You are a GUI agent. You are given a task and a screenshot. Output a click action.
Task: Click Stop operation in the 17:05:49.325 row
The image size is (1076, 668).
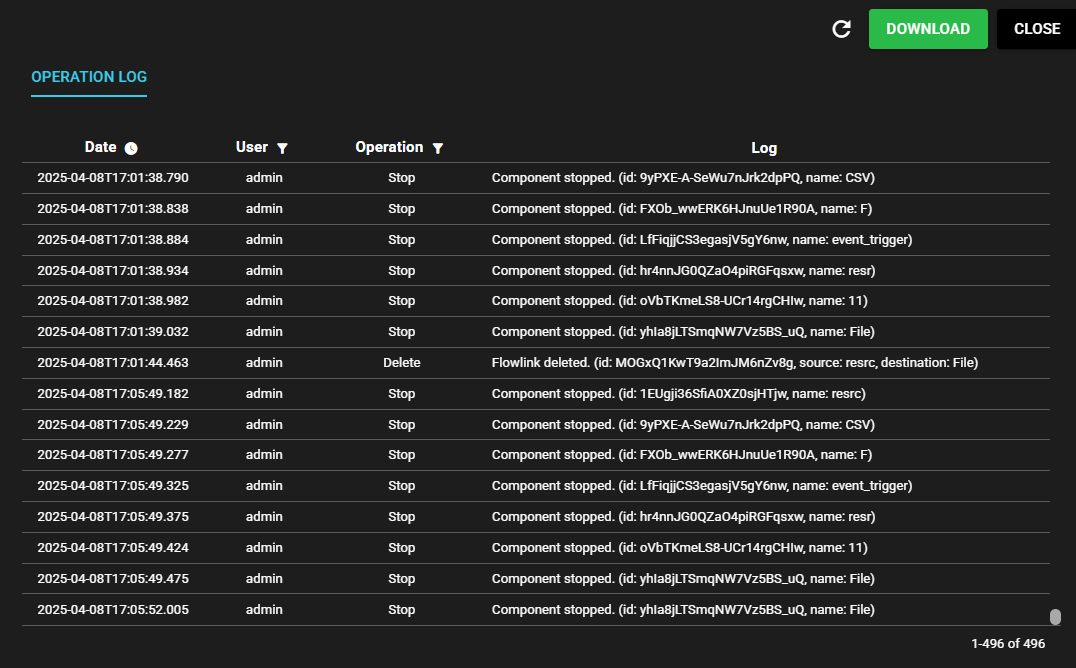pos(401,486)
